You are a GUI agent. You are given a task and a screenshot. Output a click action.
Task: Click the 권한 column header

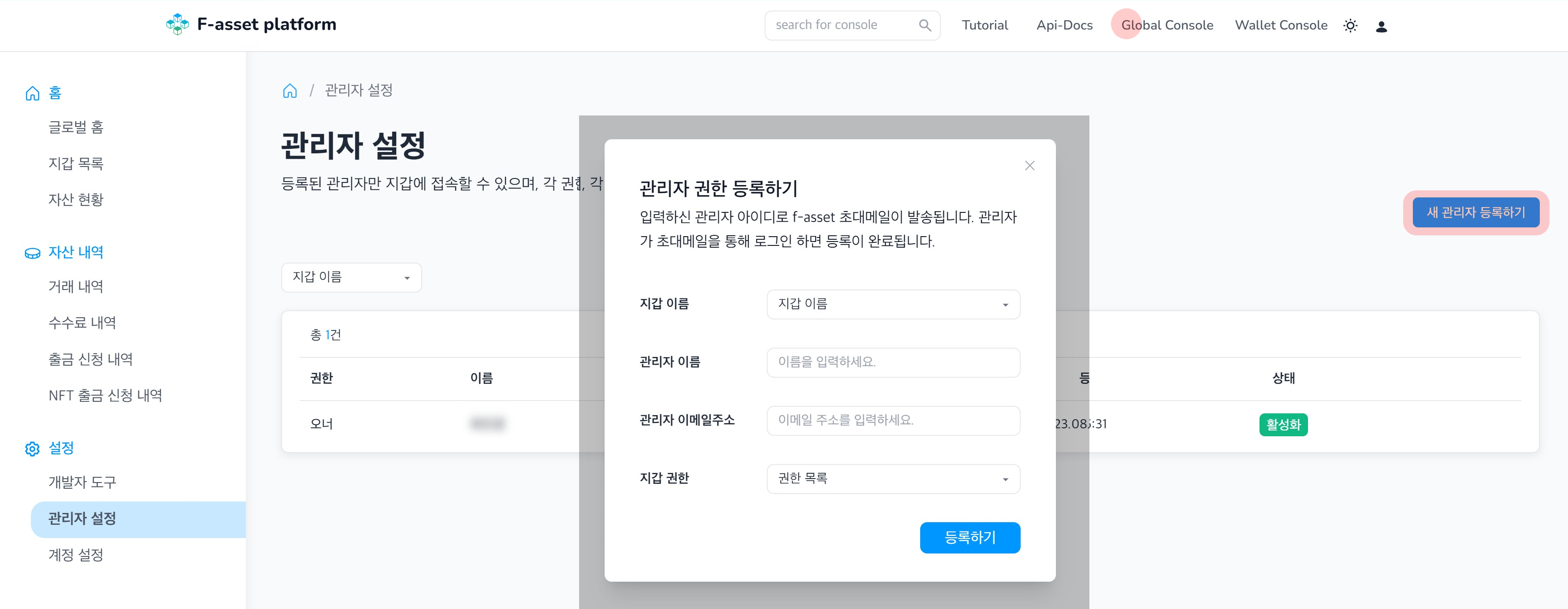[x=321, y=379]
